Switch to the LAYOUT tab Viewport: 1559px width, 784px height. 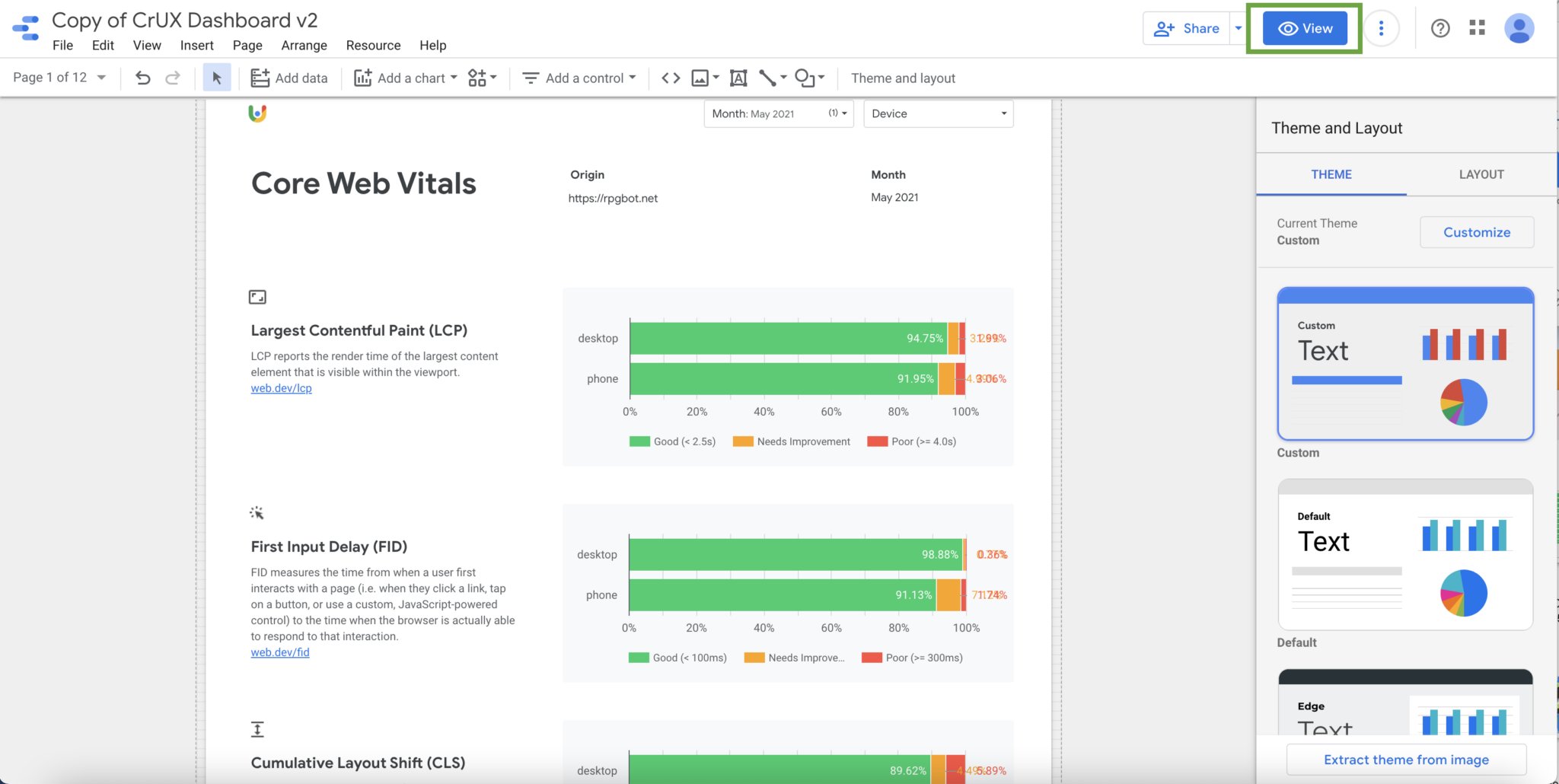[x=1481, y=174]
